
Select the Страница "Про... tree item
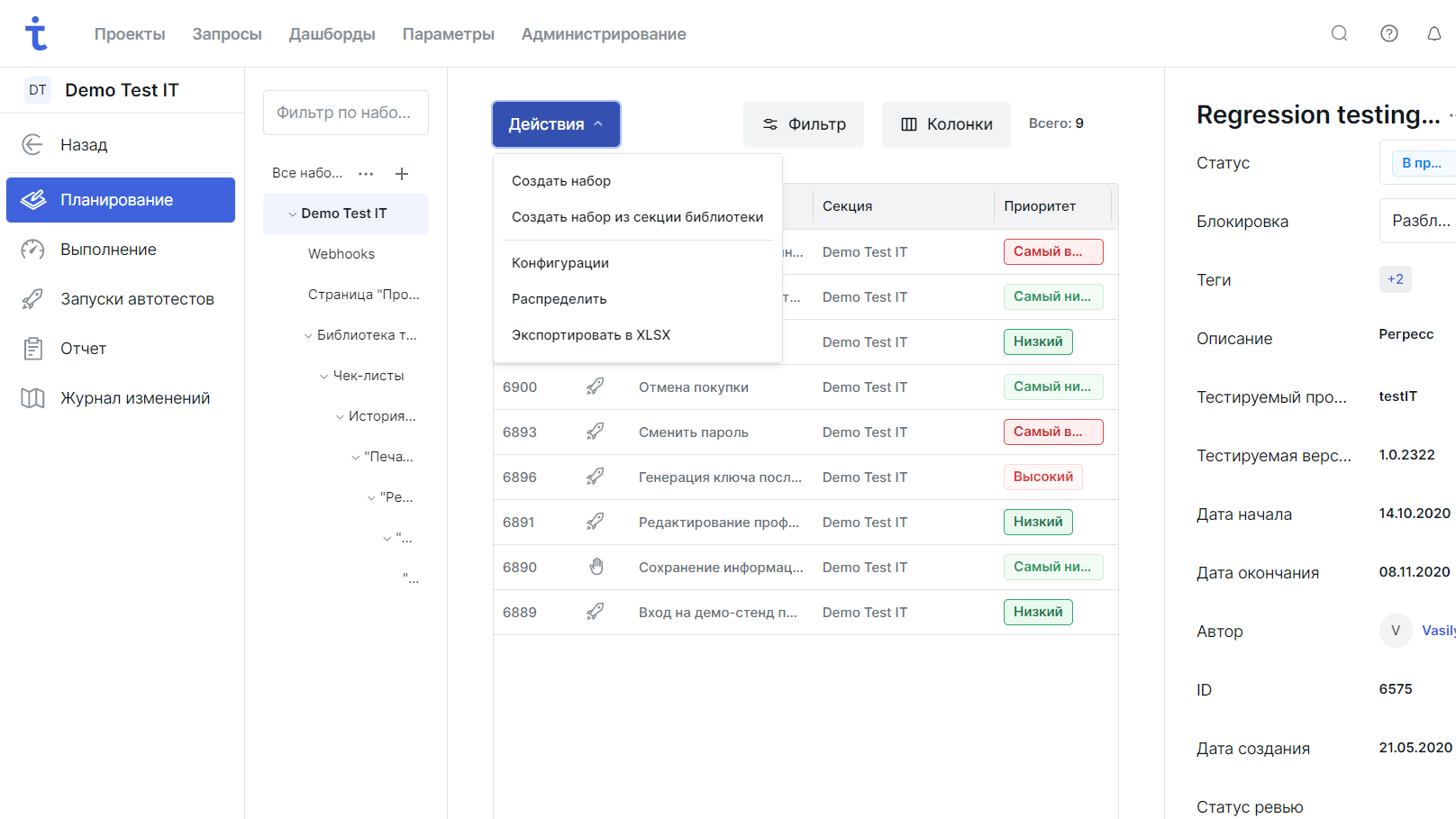click(x=364, y=295)
